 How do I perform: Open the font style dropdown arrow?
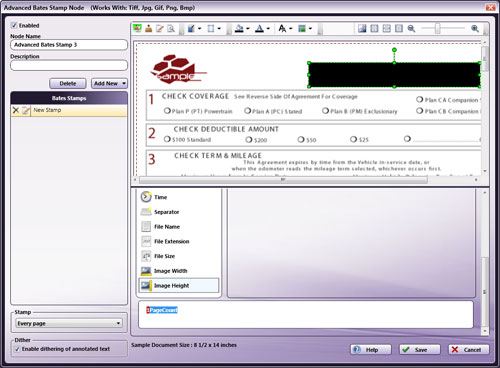(290, 29)
